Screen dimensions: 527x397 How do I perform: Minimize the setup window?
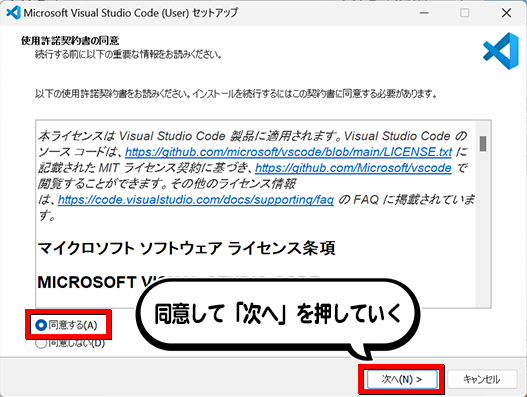[424, 13]
